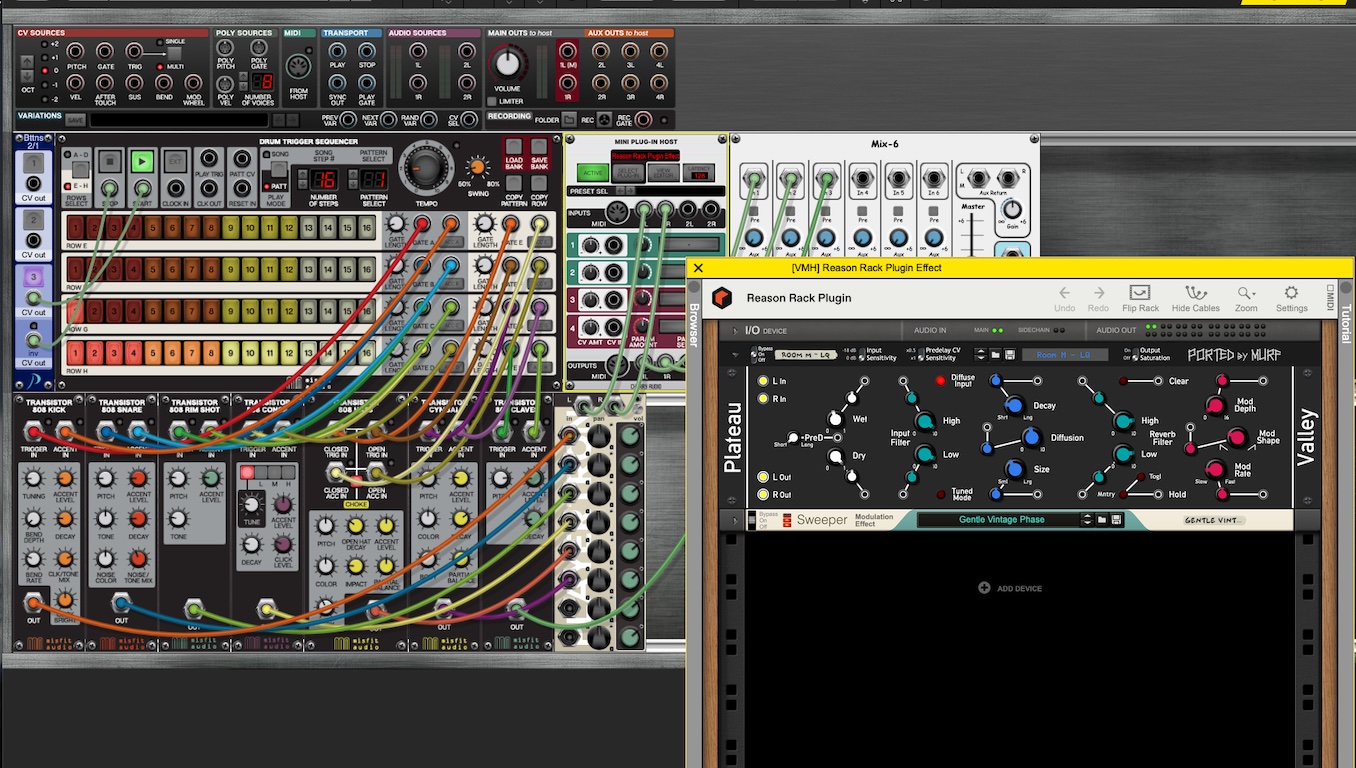
Task: Click the octave up arrow in CV Sources
Action: pos(27,62)
